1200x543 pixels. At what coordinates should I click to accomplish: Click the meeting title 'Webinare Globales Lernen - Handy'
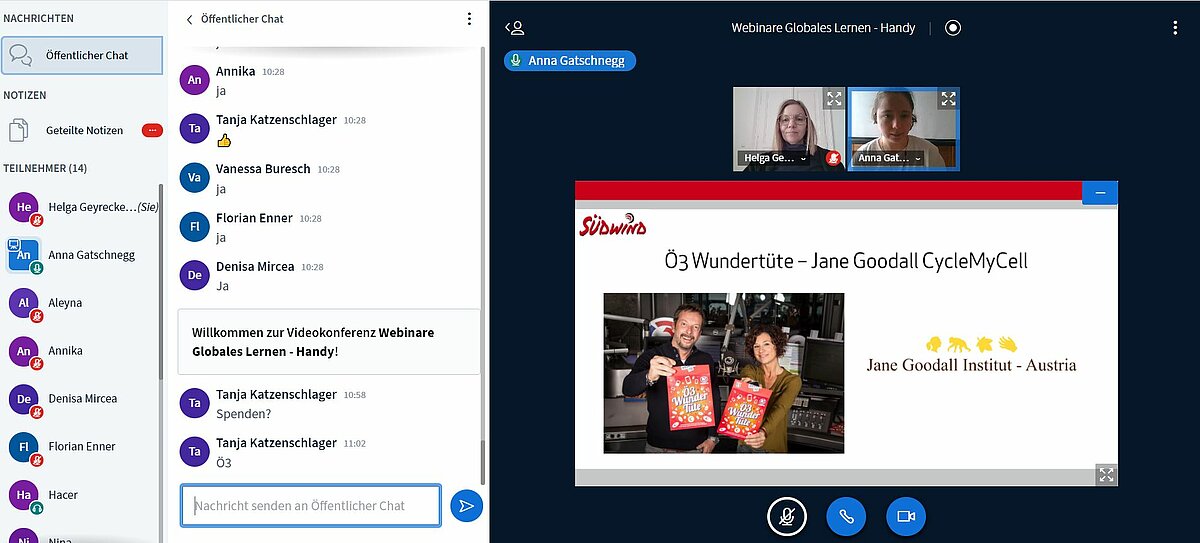point(823,28)
